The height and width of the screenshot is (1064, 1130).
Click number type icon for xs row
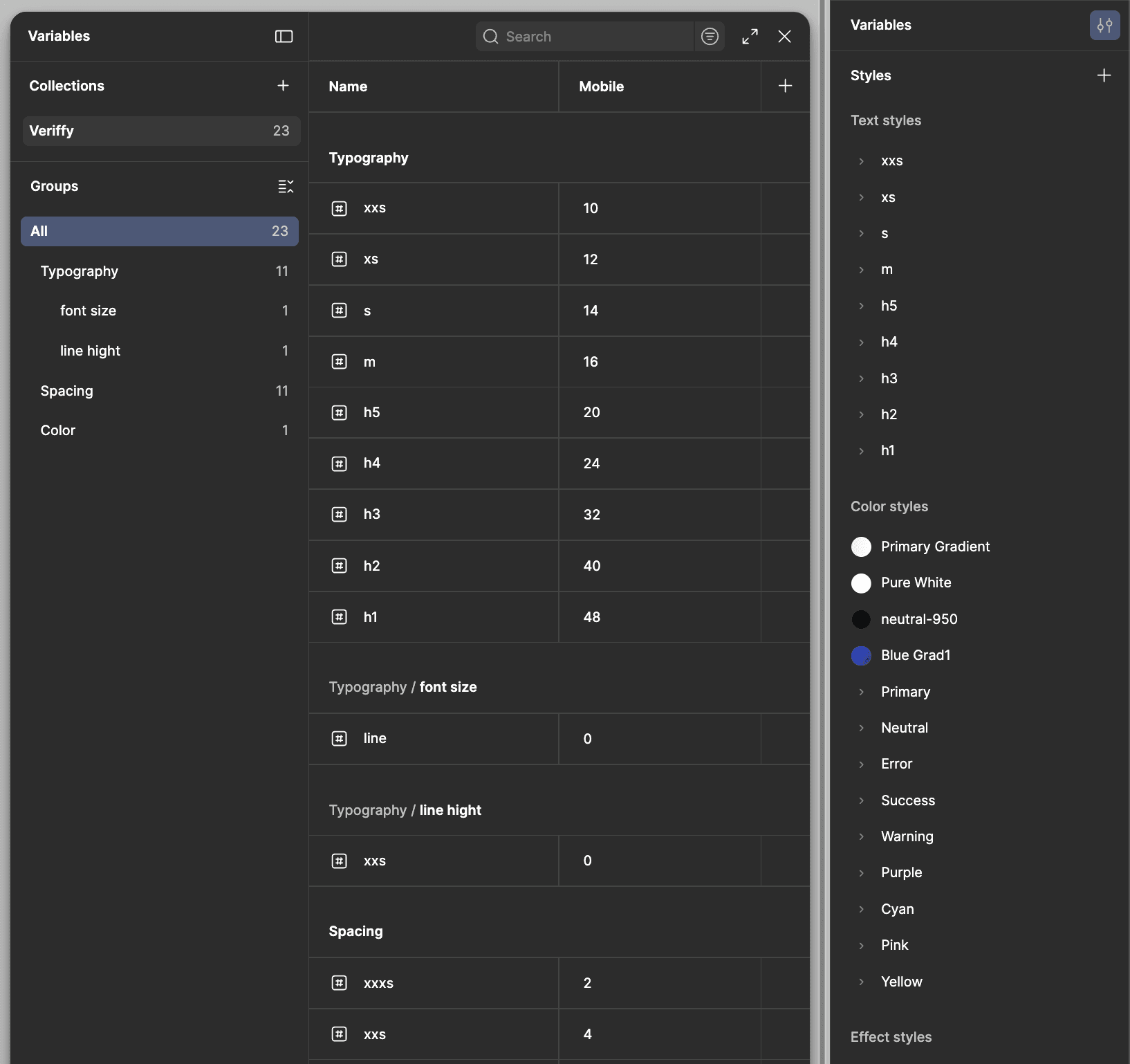tap(339, 259)
